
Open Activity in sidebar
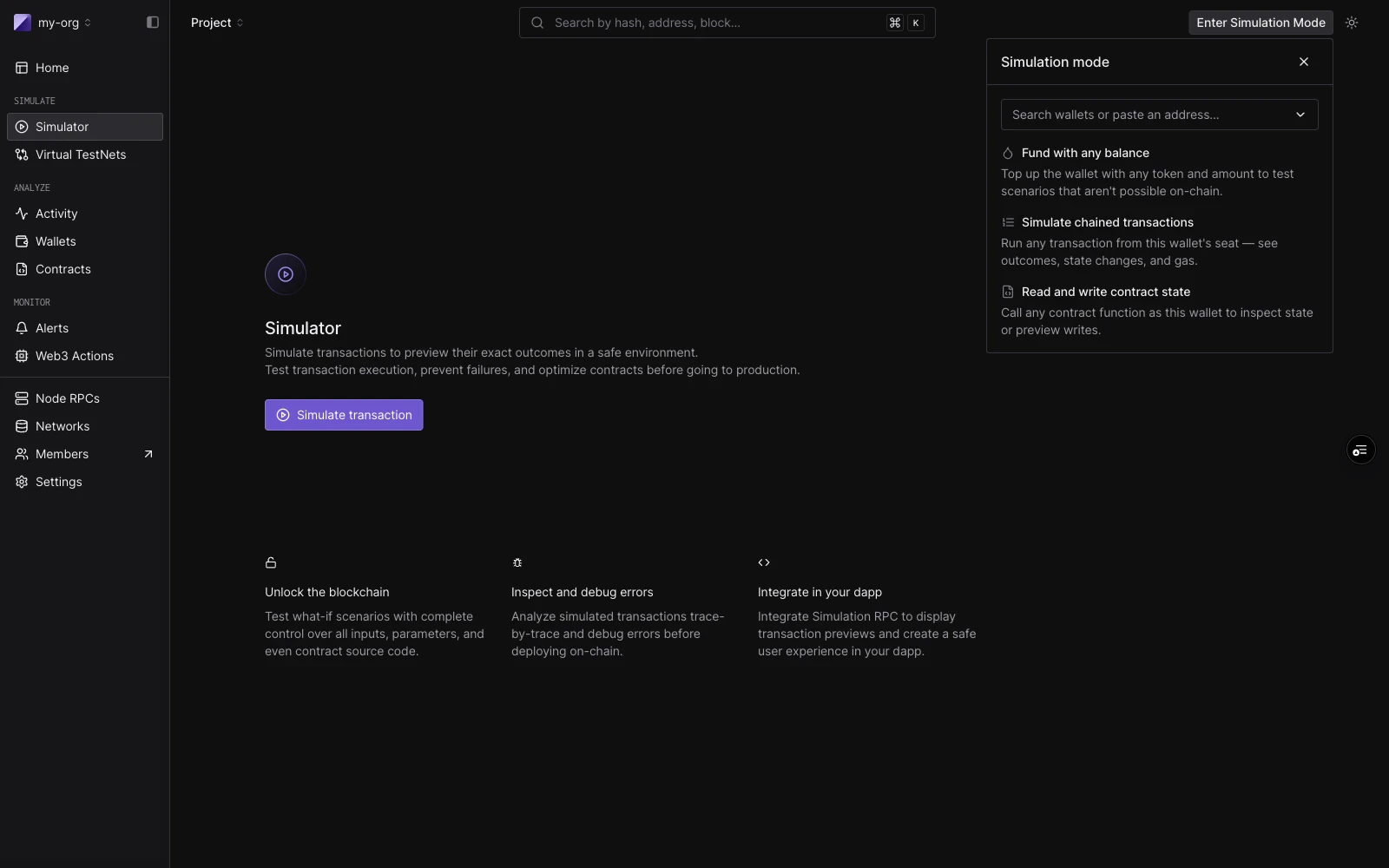[85, 214]
